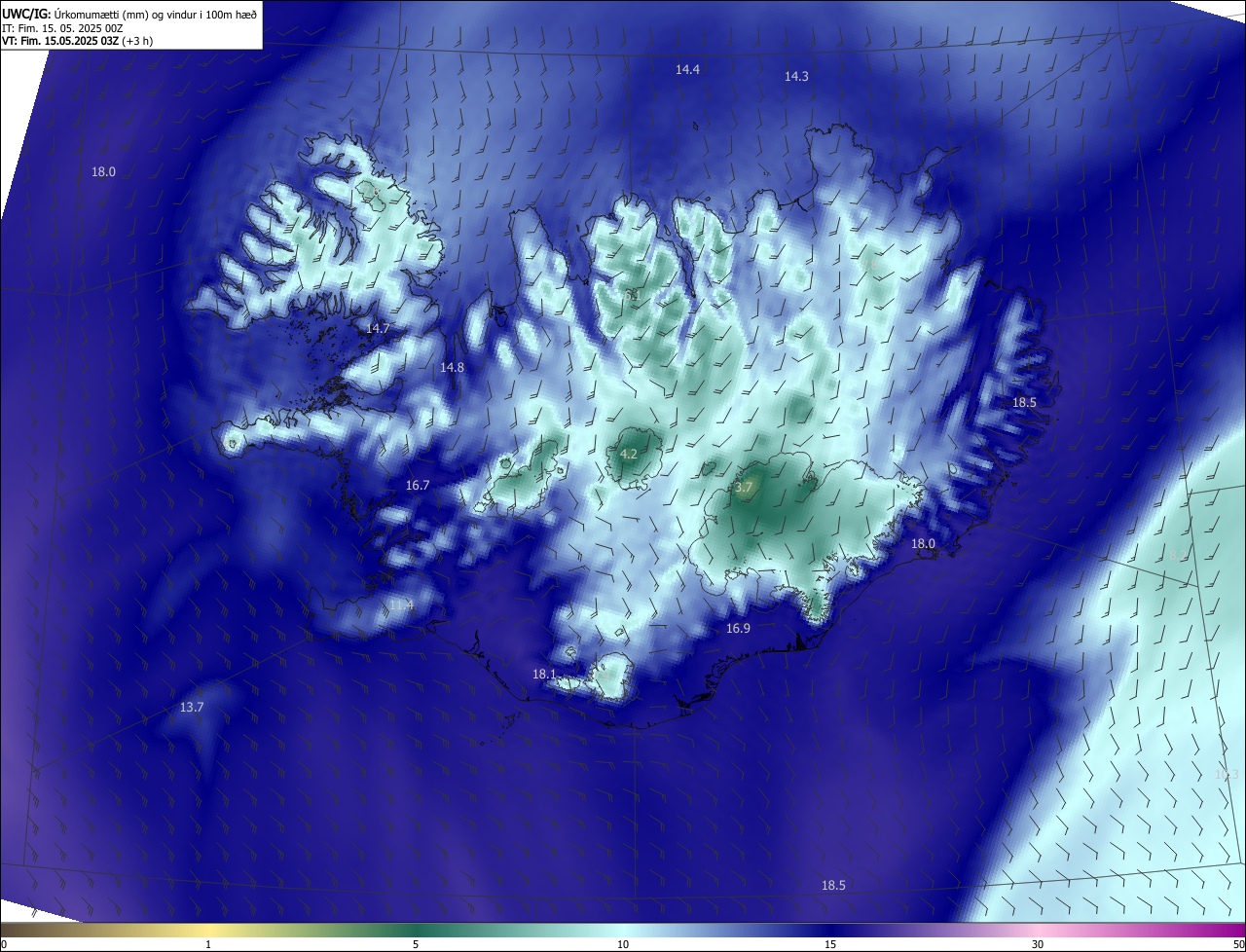Click the 14.8 map value
1246x952 pixels.
click(x=452, y=367)
